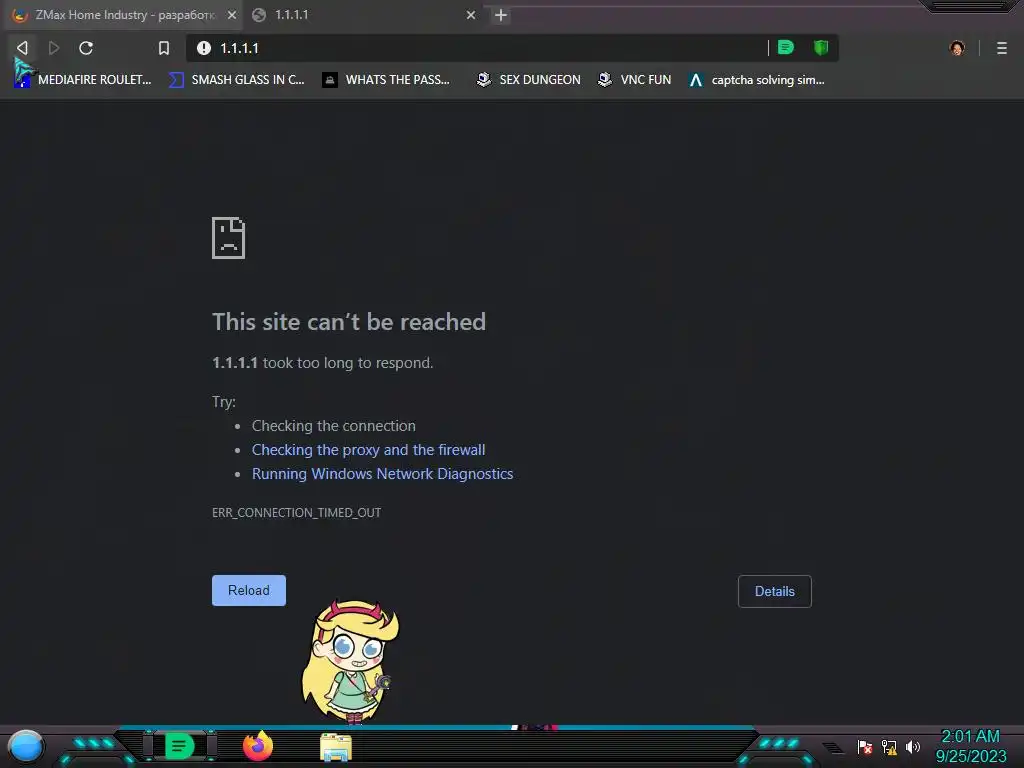The height and width of the screenshot is (768, 1024).
Task: Click 'Checking the connection' text
Action: click(x=334, y=426)
